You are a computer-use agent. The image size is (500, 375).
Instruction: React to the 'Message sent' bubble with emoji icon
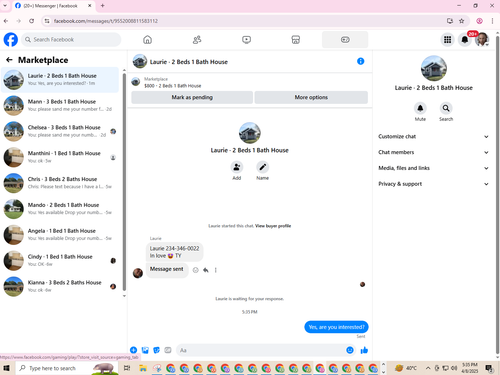196,270
